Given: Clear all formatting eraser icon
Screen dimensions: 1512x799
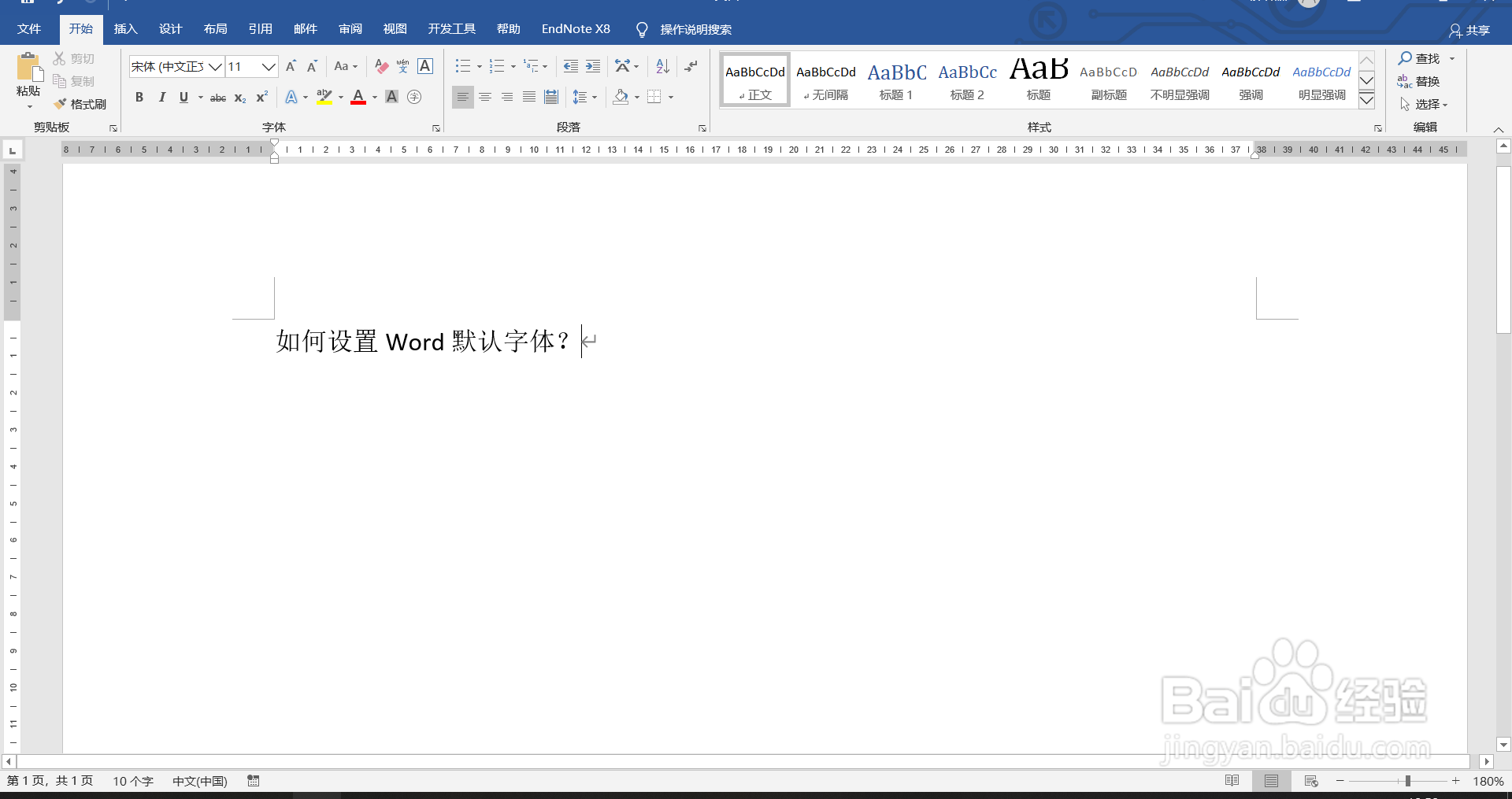Looking at the screenshot, I should tap(381, 66).
